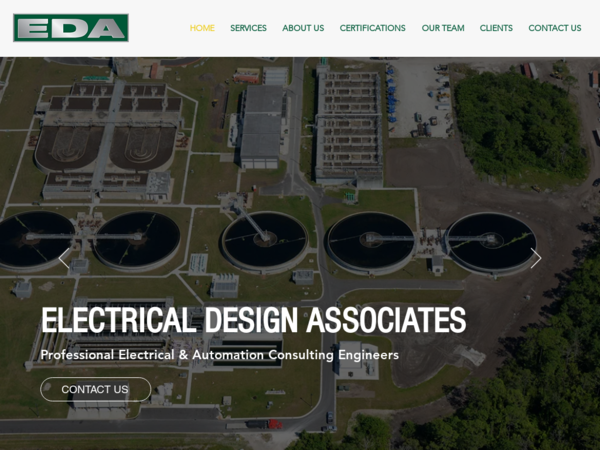Click the Electrical Design Associates heading
The height and width of the screenshot is (450, 600).
tap(253, 320)
